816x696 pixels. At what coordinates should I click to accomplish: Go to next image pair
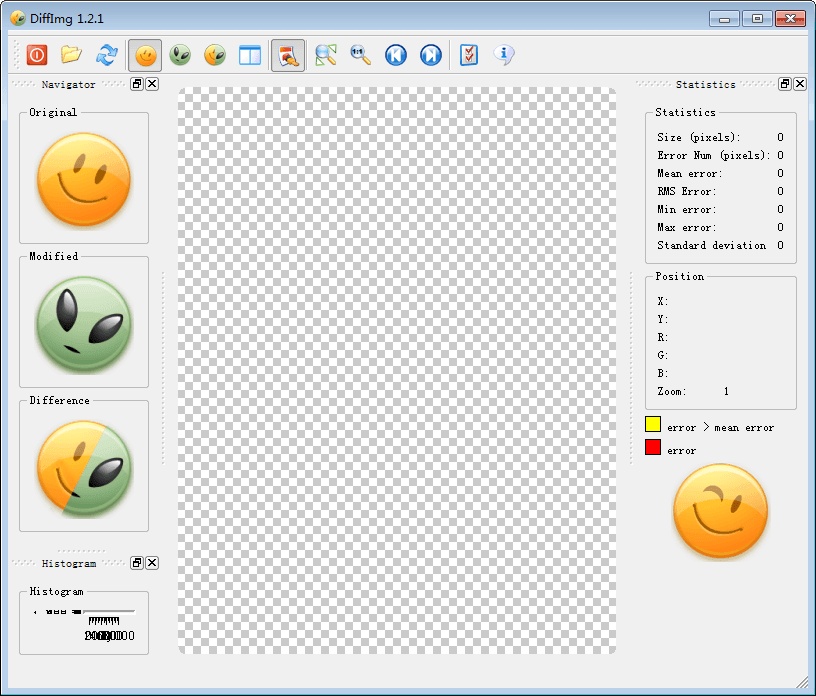pos(430,55)
